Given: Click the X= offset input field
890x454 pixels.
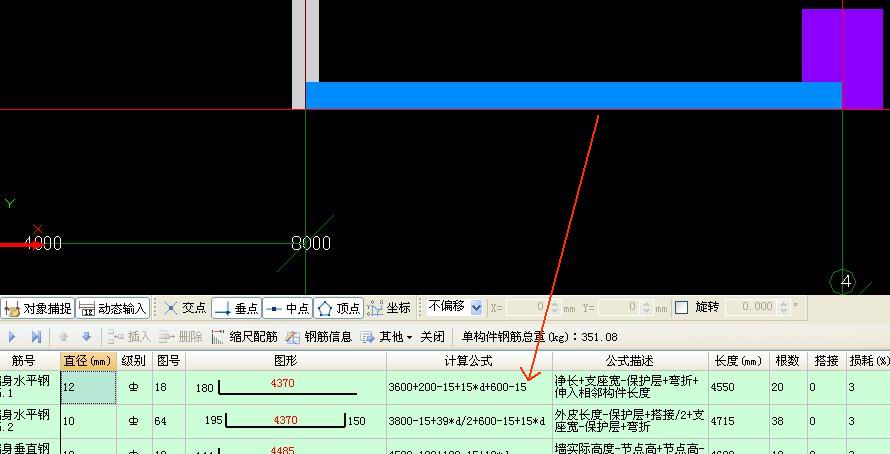Looking at the screenshot, I should click(527, 307).
